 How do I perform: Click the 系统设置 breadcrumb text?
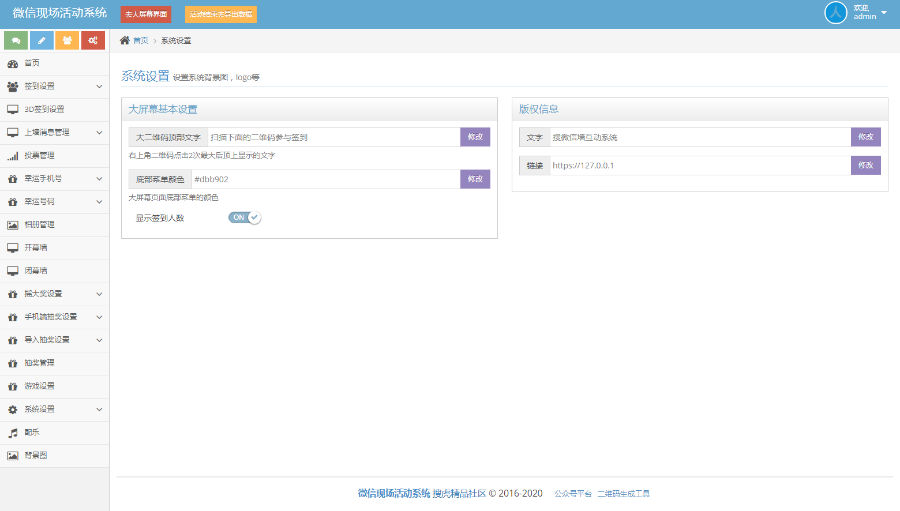tap(176, 41)
